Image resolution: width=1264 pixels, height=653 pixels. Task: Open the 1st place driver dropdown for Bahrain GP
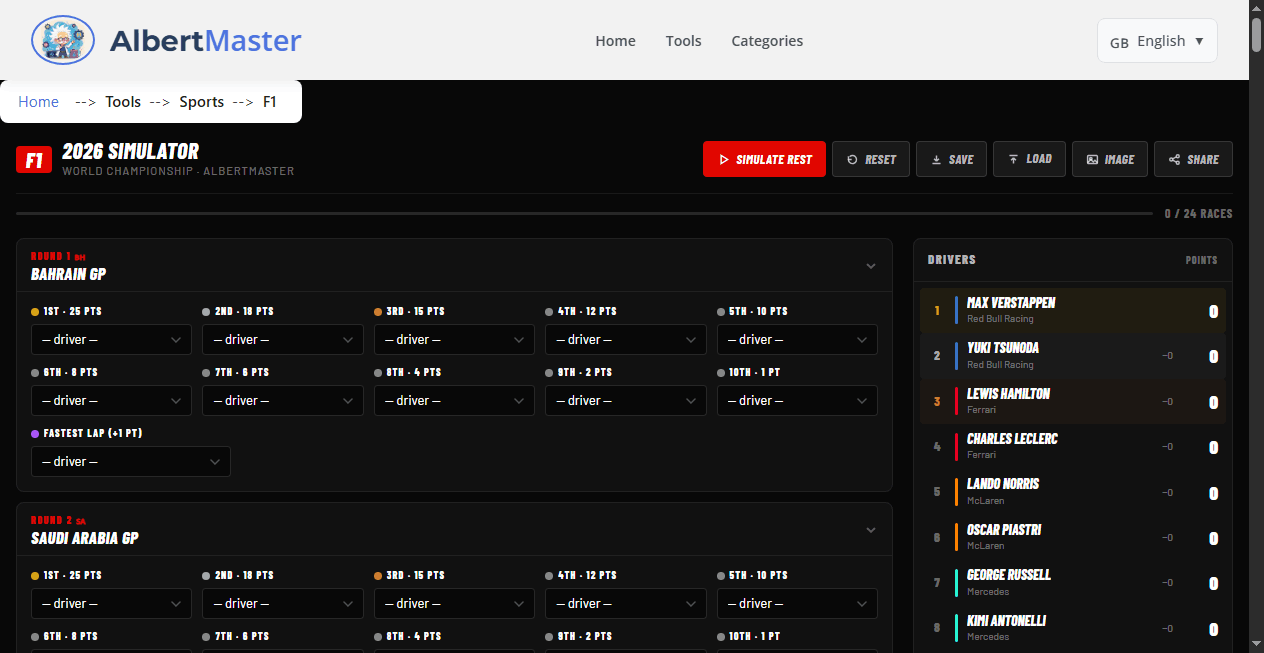tap(111, 339)
